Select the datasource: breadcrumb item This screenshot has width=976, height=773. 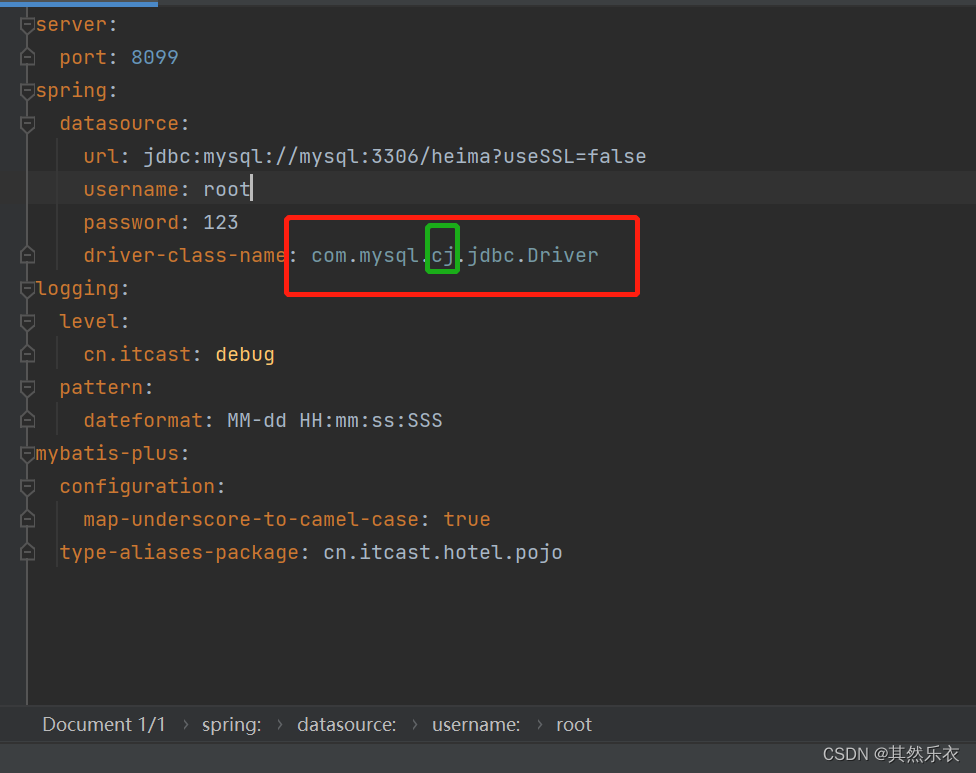pos(346,724)
